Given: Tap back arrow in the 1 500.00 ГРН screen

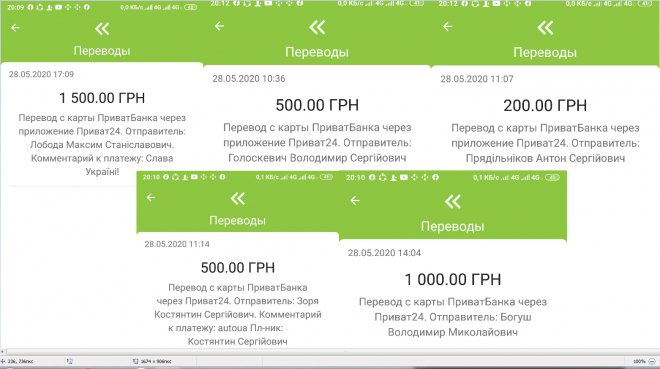Looking at the screenshot, I should [x=15, y=28].
